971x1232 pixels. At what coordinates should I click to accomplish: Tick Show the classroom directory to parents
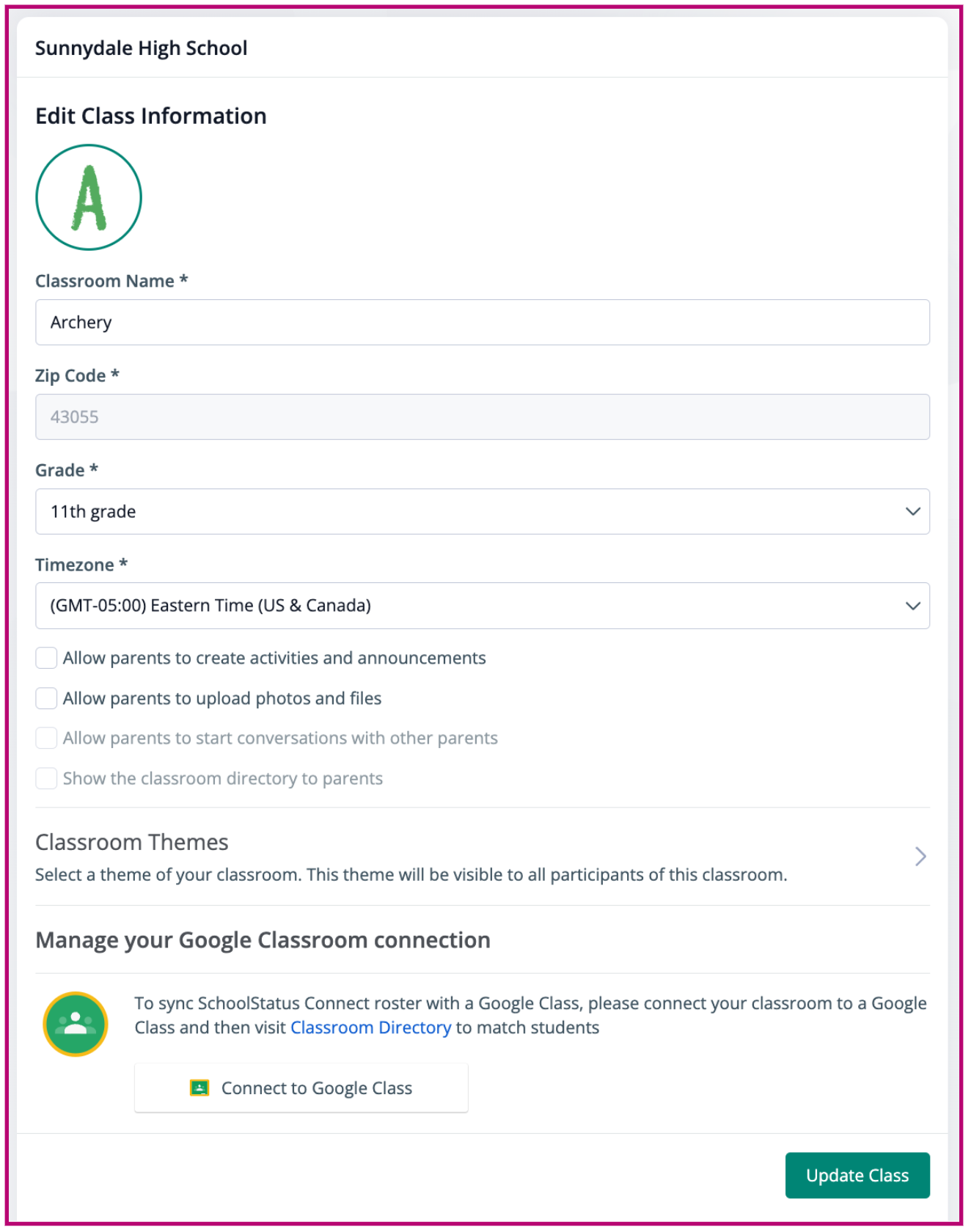coord(47,778)
